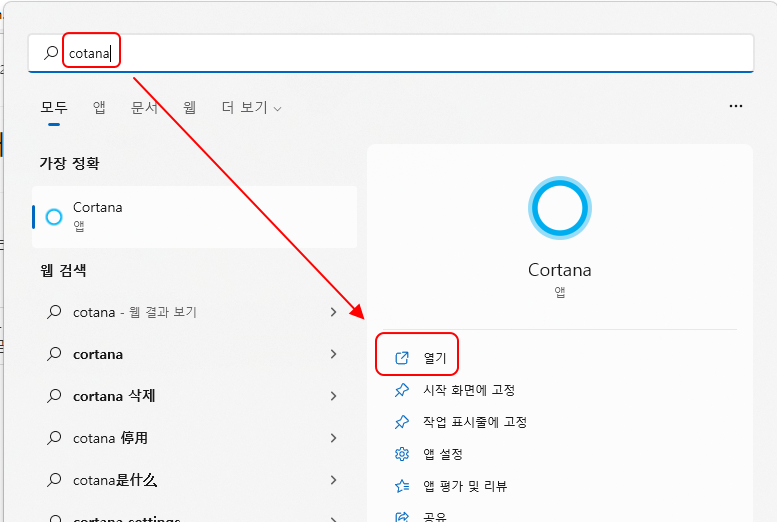777x522 pixels.
Task: Click search icon beside bold cortana suggestion
Action: coord(54,354)
